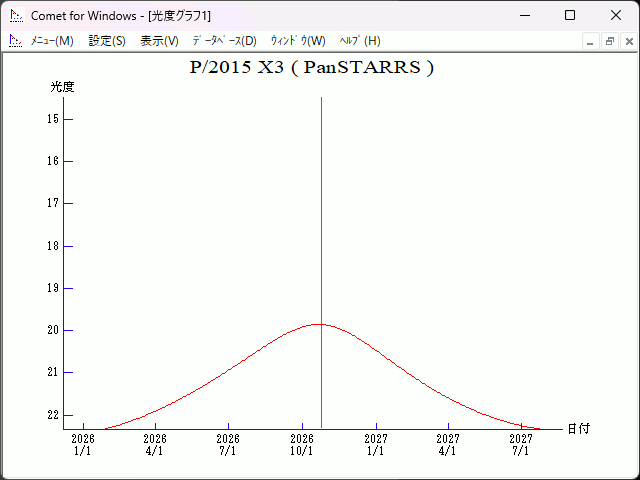Select the 光度 vertical axis label
The image size is (640, 480).
(x=63, y=87)
